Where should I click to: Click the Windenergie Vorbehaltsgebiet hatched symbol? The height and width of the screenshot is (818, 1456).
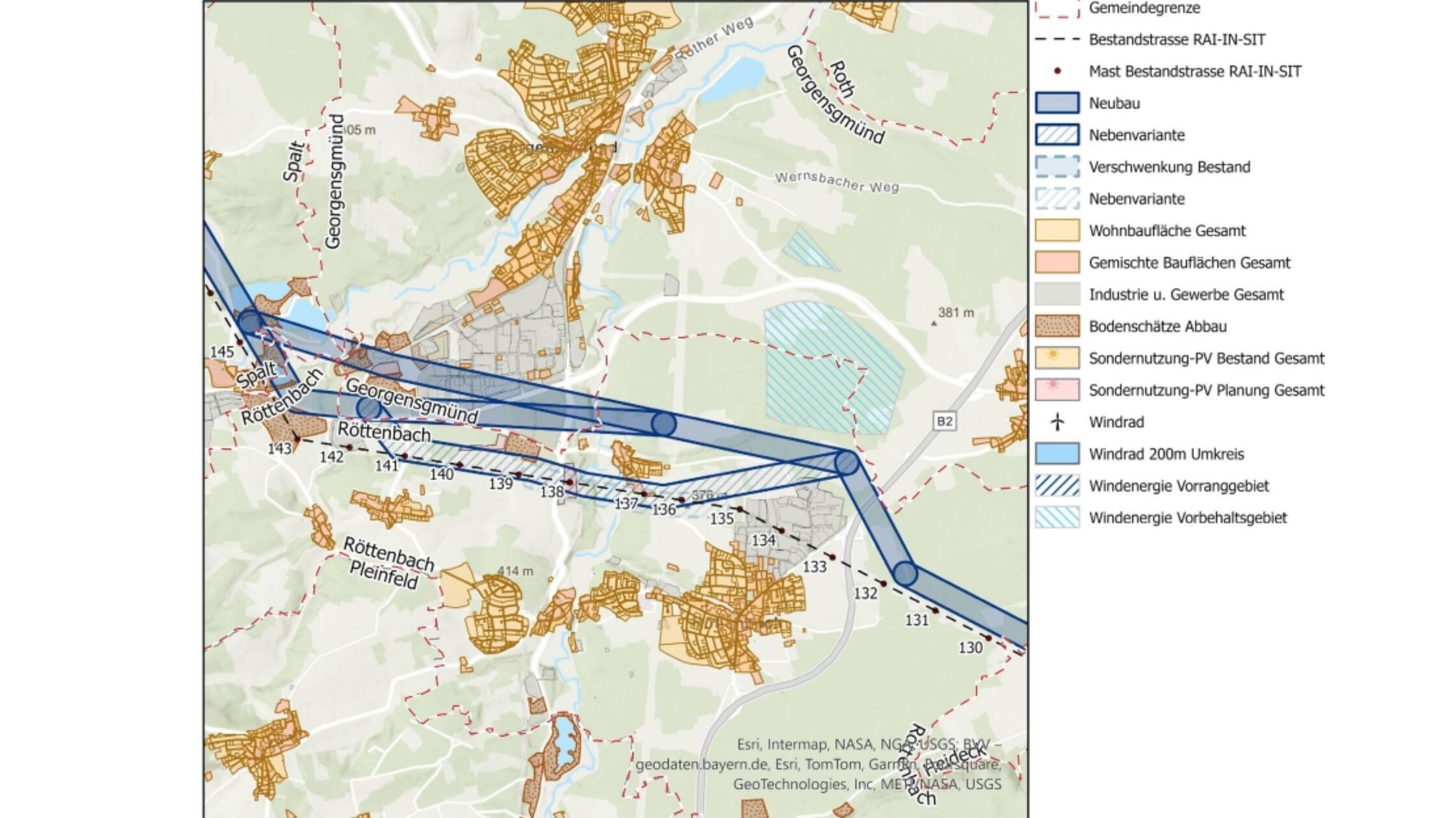(x=1057, y=518)
